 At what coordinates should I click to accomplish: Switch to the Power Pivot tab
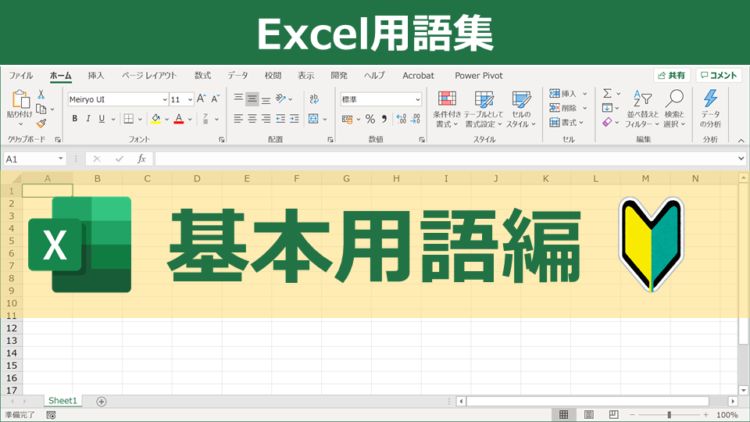[478, 76]
